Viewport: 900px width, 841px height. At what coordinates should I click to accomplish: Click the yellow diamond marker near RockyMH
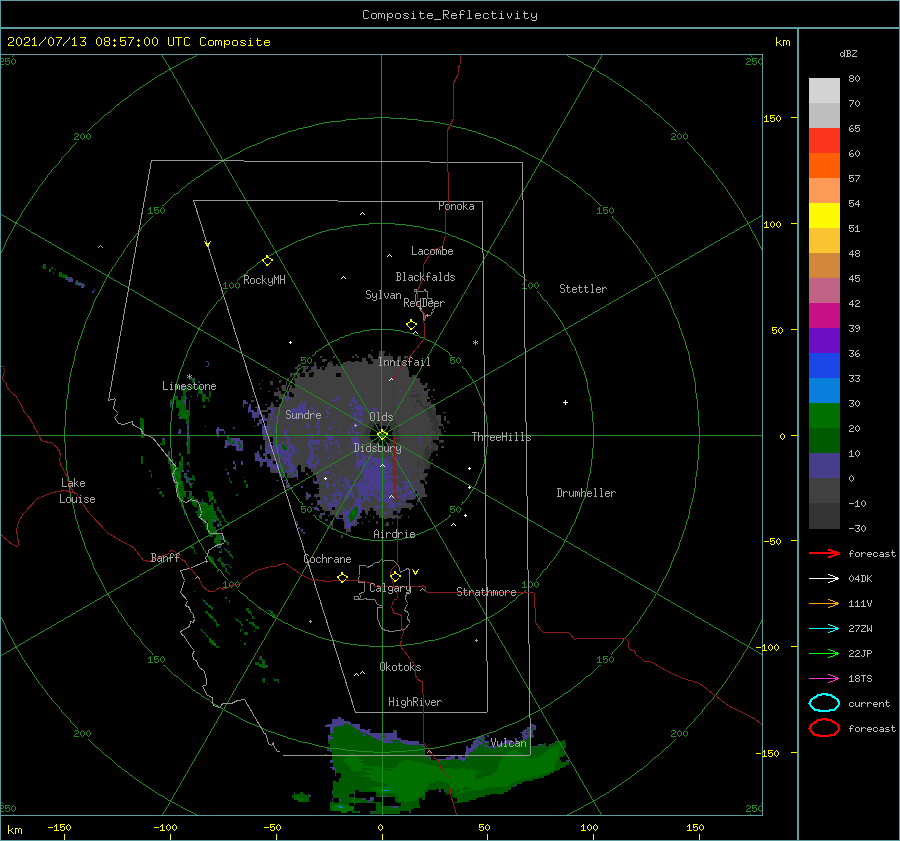(x=267, y=261)
